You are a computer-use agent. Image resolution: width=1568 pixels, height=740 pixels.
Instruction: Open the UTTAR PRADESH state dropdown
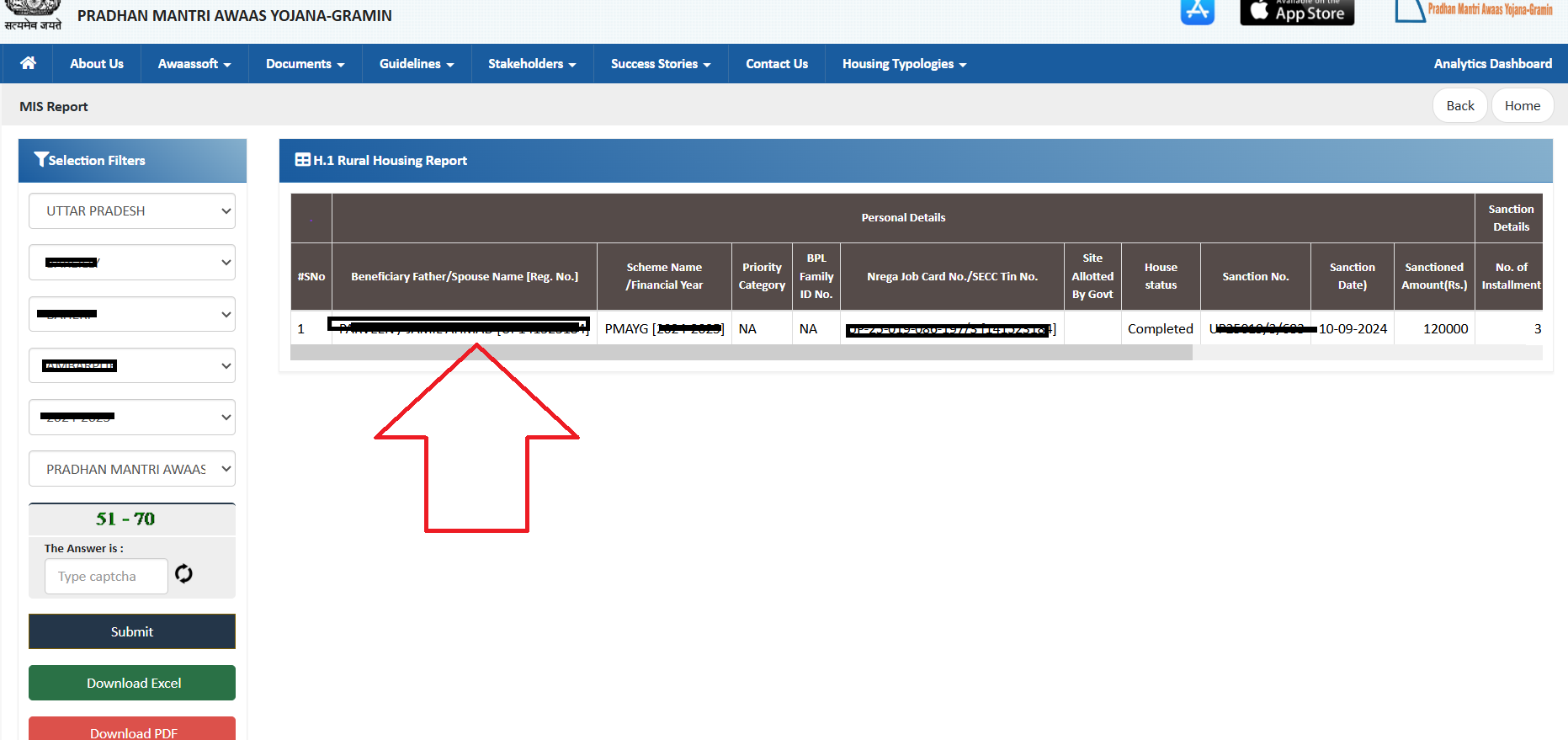132,211
